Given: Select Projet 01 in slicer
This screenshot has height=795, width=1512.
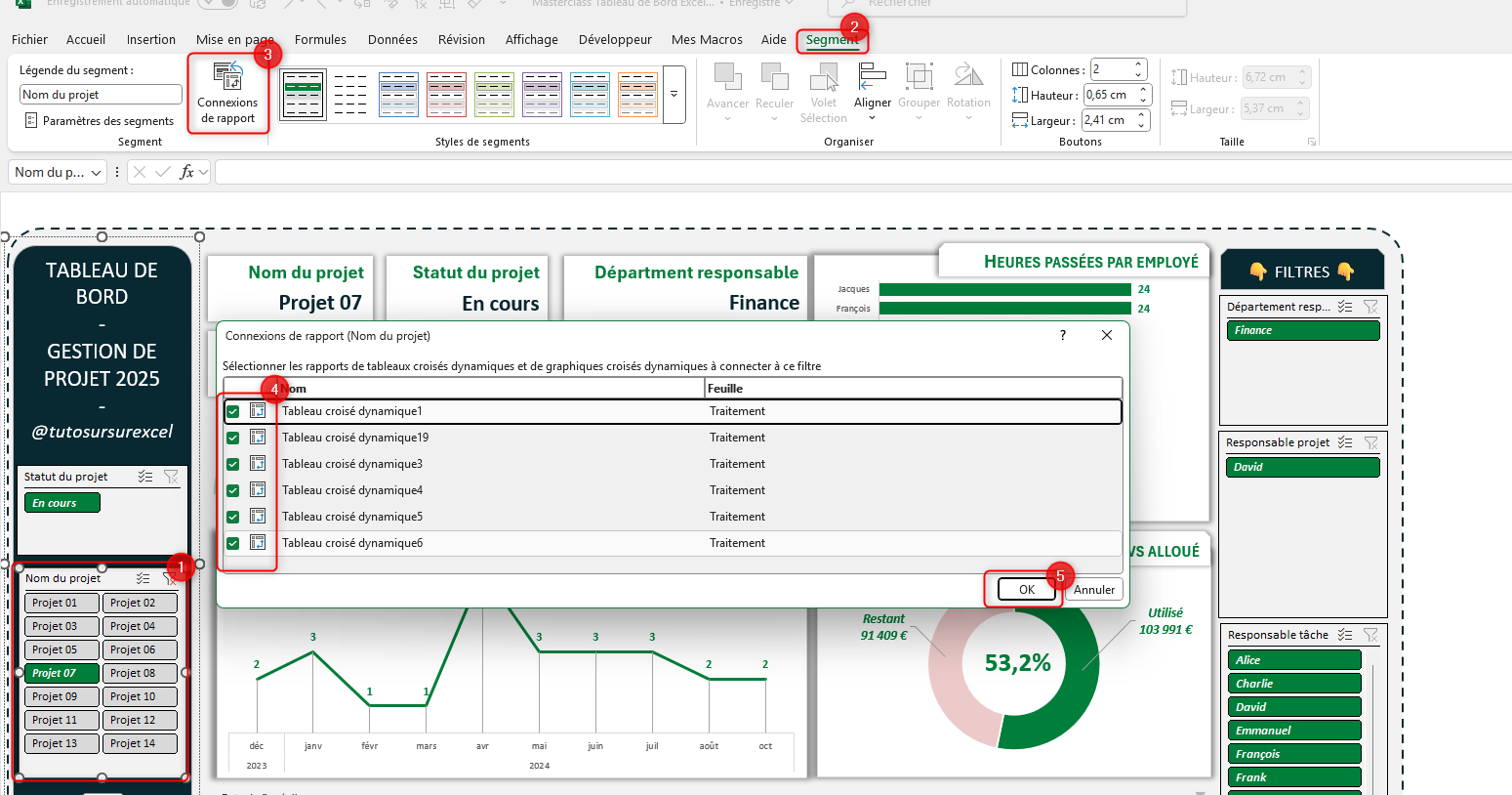Looking at the screenshot, I should [61, 603].
